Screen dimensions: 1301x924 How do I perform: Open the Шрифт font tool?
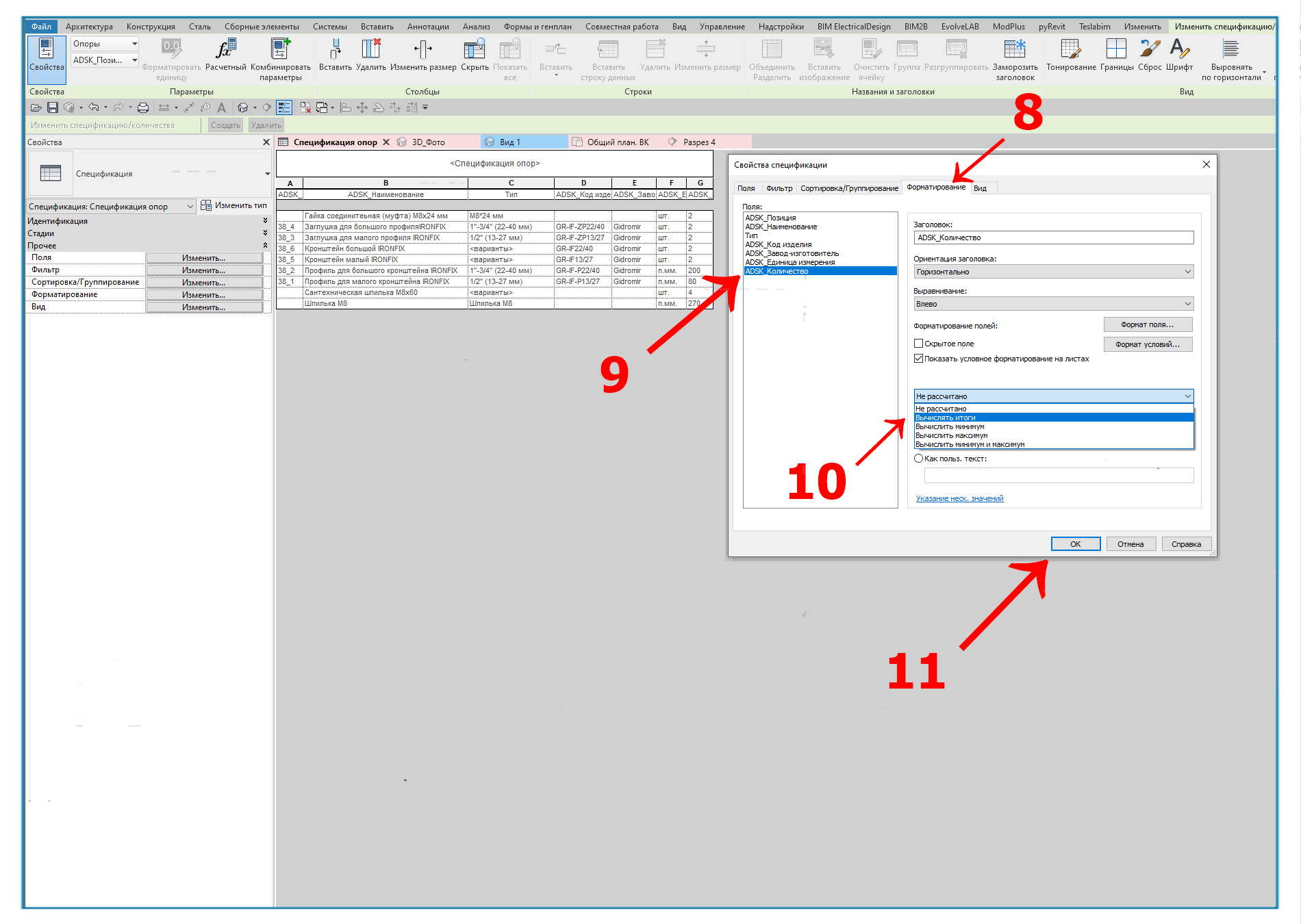click(1179, 55)
